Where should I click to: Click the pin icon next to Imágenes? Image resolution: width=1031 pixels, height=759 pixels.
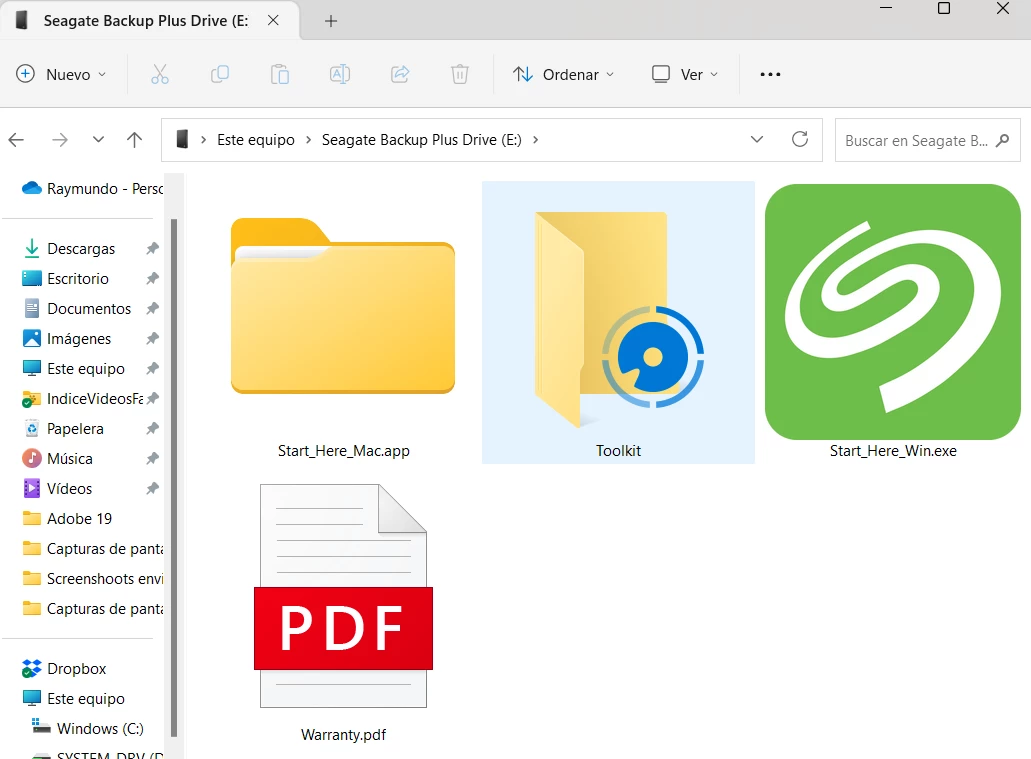(x=153, y=339)
